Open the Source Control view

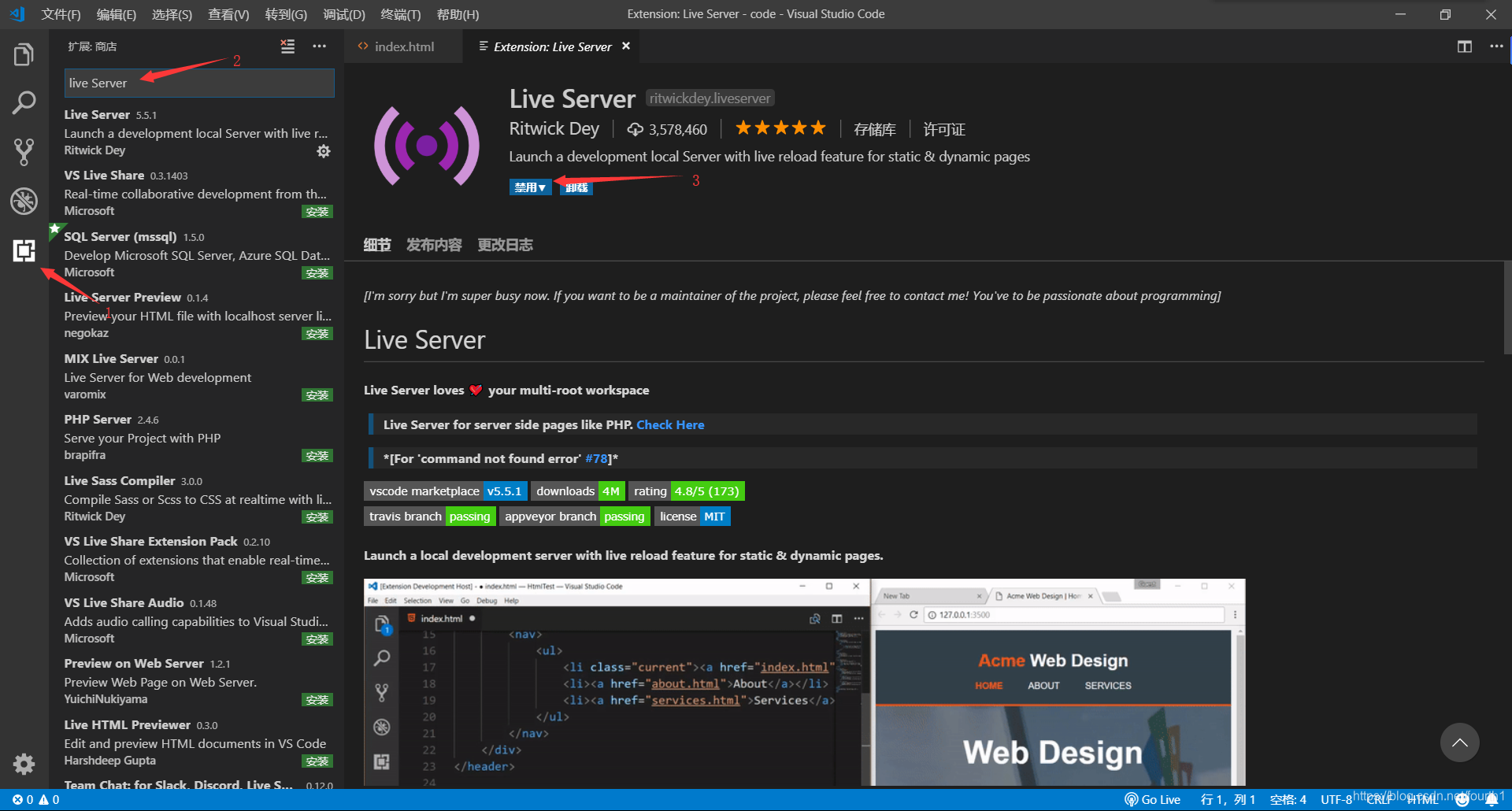[24, 152]
